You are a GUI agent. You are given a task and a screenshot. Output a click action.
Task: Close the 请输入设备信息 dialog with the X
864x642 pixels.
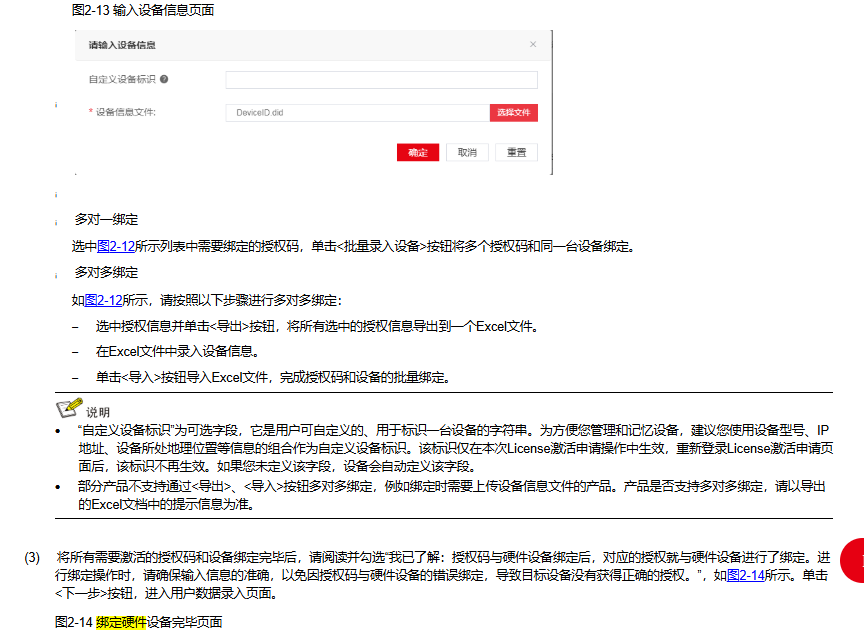[x=533, y=45]
